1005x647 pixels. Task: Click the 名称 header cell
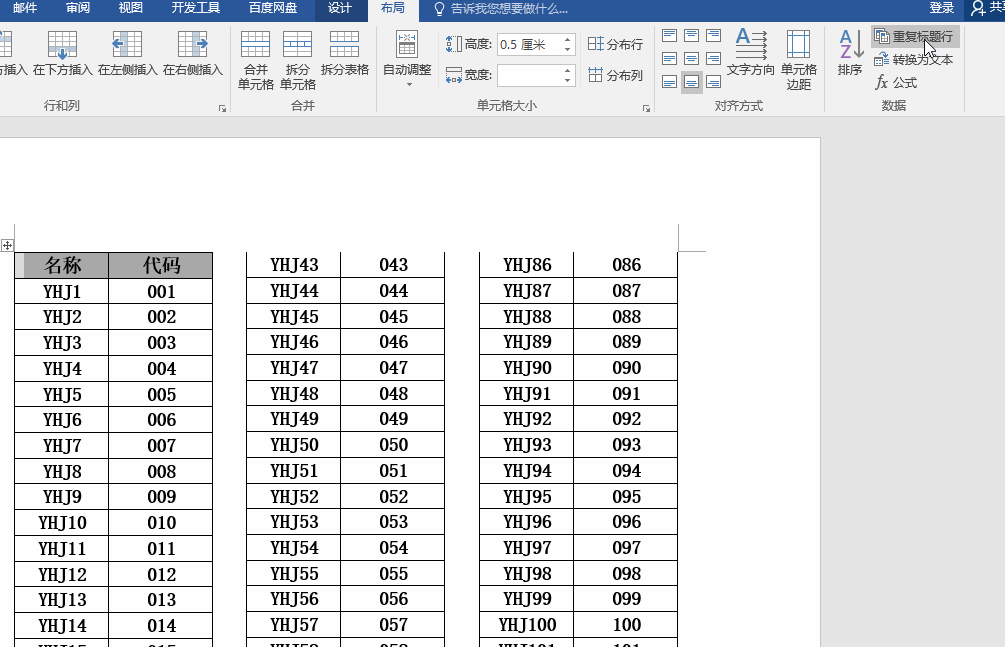click(62, 265)
